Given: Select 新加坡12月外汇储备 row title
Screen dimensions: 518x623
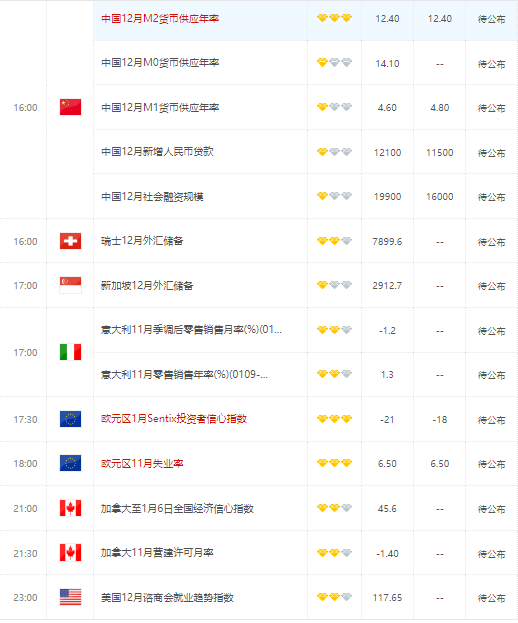Looking at the screenshot, I should (147, 286).
